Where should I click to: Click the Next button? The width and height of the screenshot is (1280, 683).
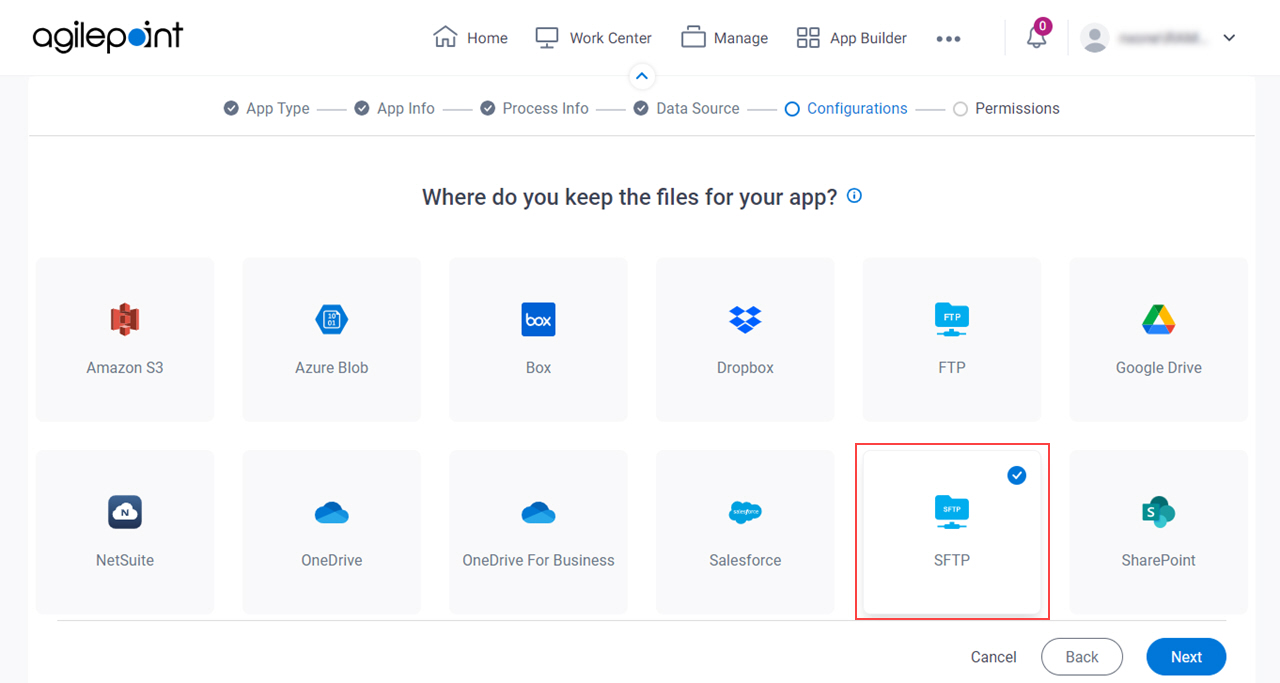pyautogui.click(x=1186, y=657)
